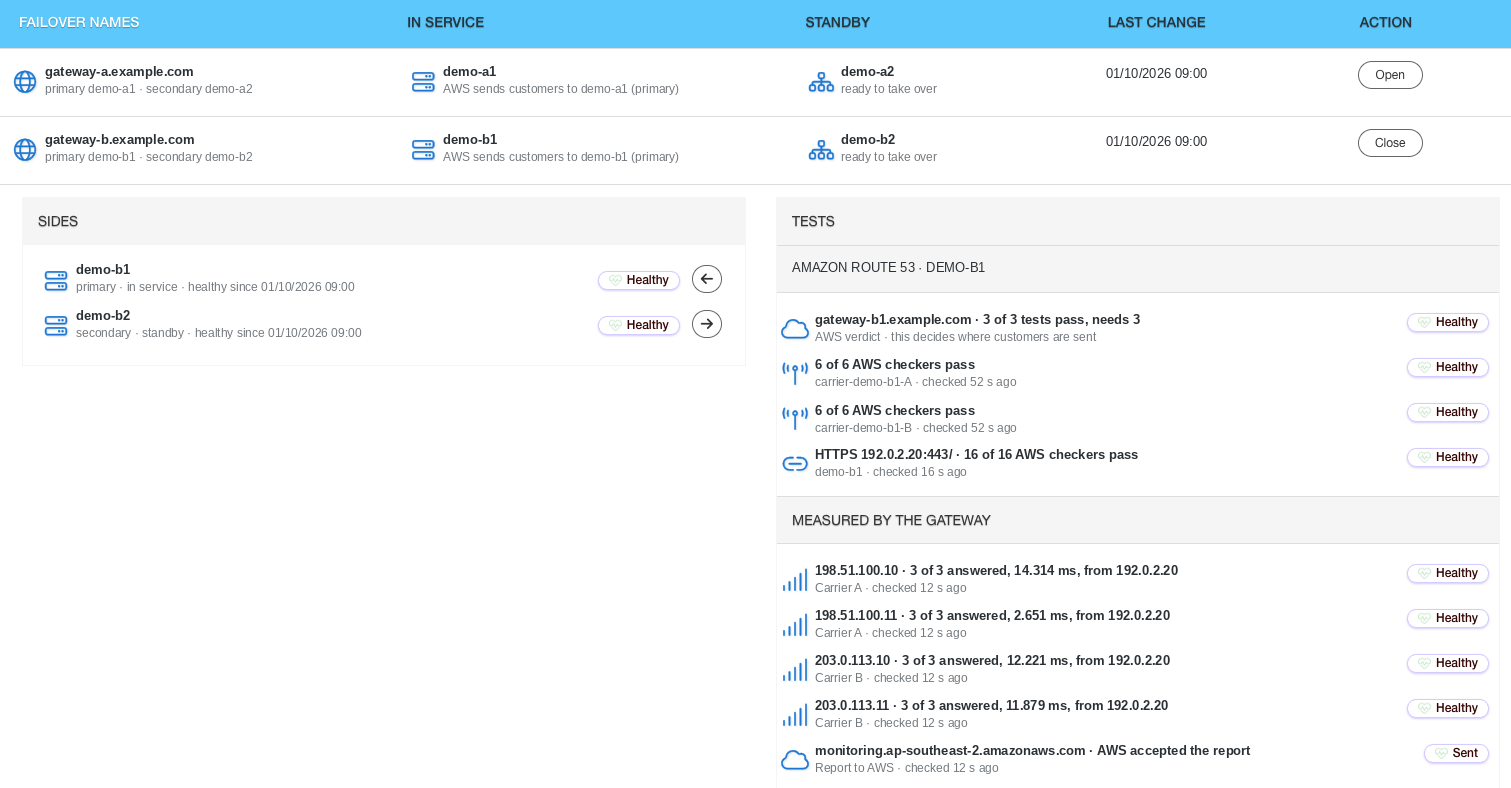
Task: Click the AMAZON ROUTE 53 · DEMO-B1 section heading
Action: (x=1138, y=268)
